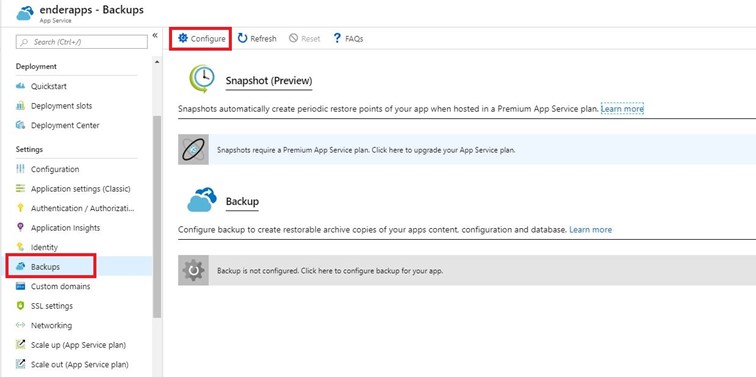Click the Snapshot clock icon
756x377 pixels.
tap(201, 79)
